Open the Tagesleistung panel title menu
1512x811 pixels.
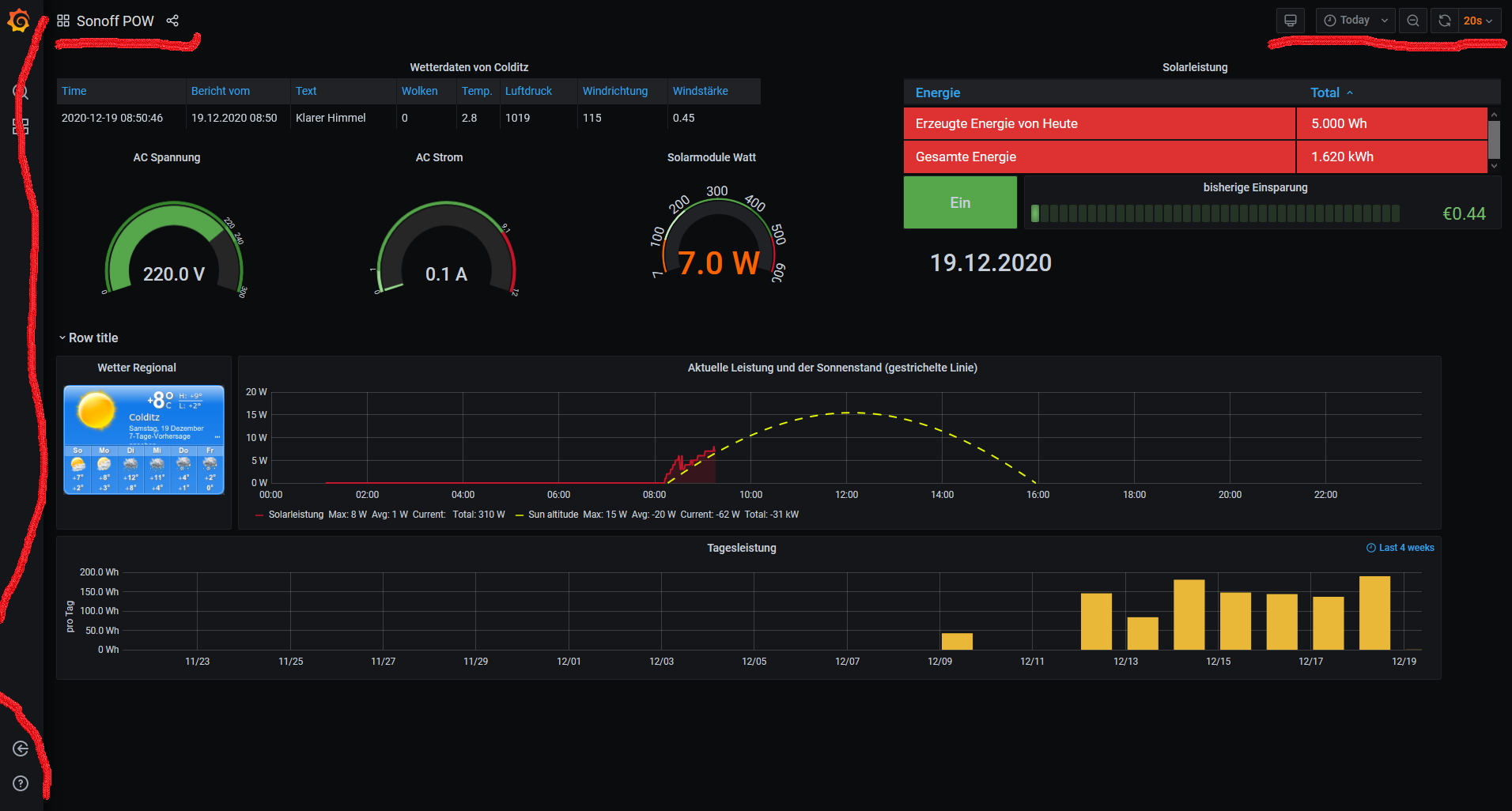(741, 548)
